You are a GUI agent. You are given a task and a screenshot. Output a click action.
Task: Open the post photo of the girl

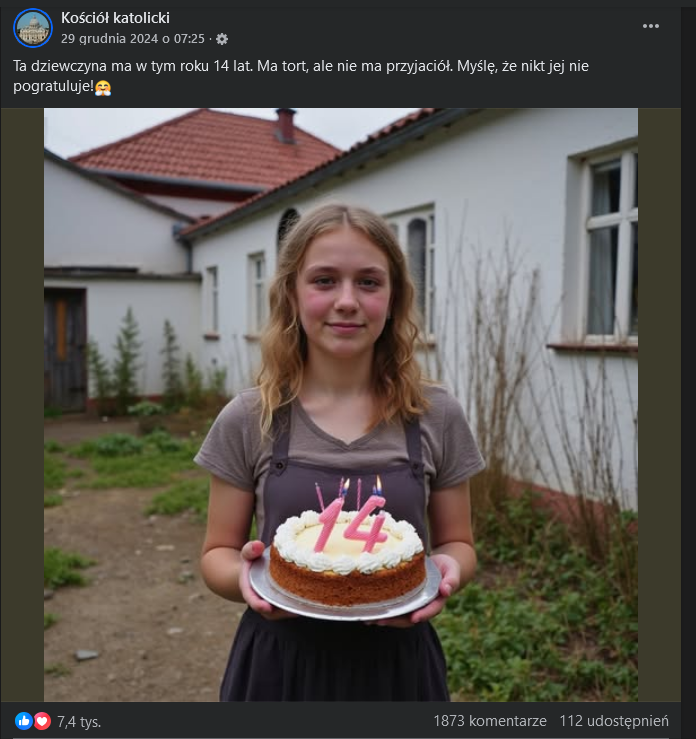[340, 300]
